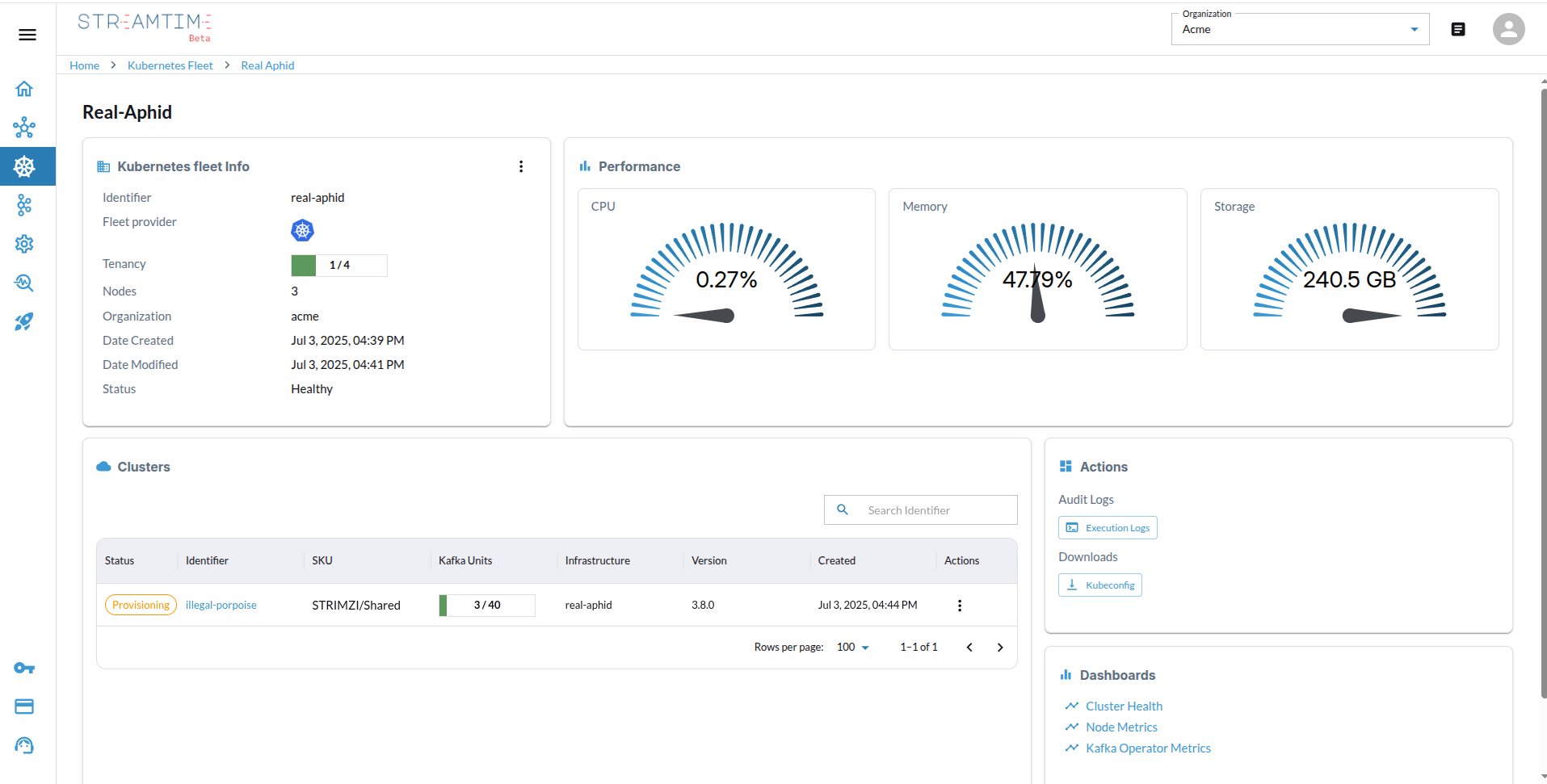The image size is (1547, 784).
Task: Click the Kafka Units 3/40 progress bar
Action: (x=487, y=606)
